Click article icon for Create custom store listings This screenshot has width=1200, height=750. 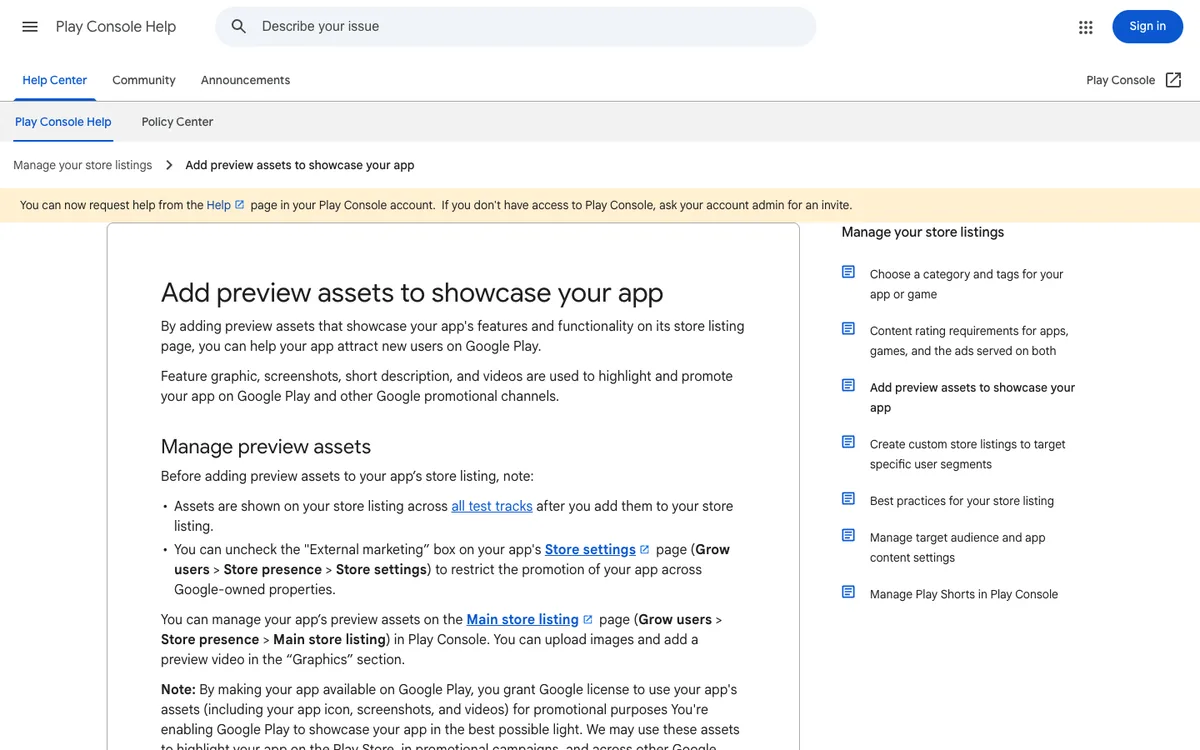[848, 442]
